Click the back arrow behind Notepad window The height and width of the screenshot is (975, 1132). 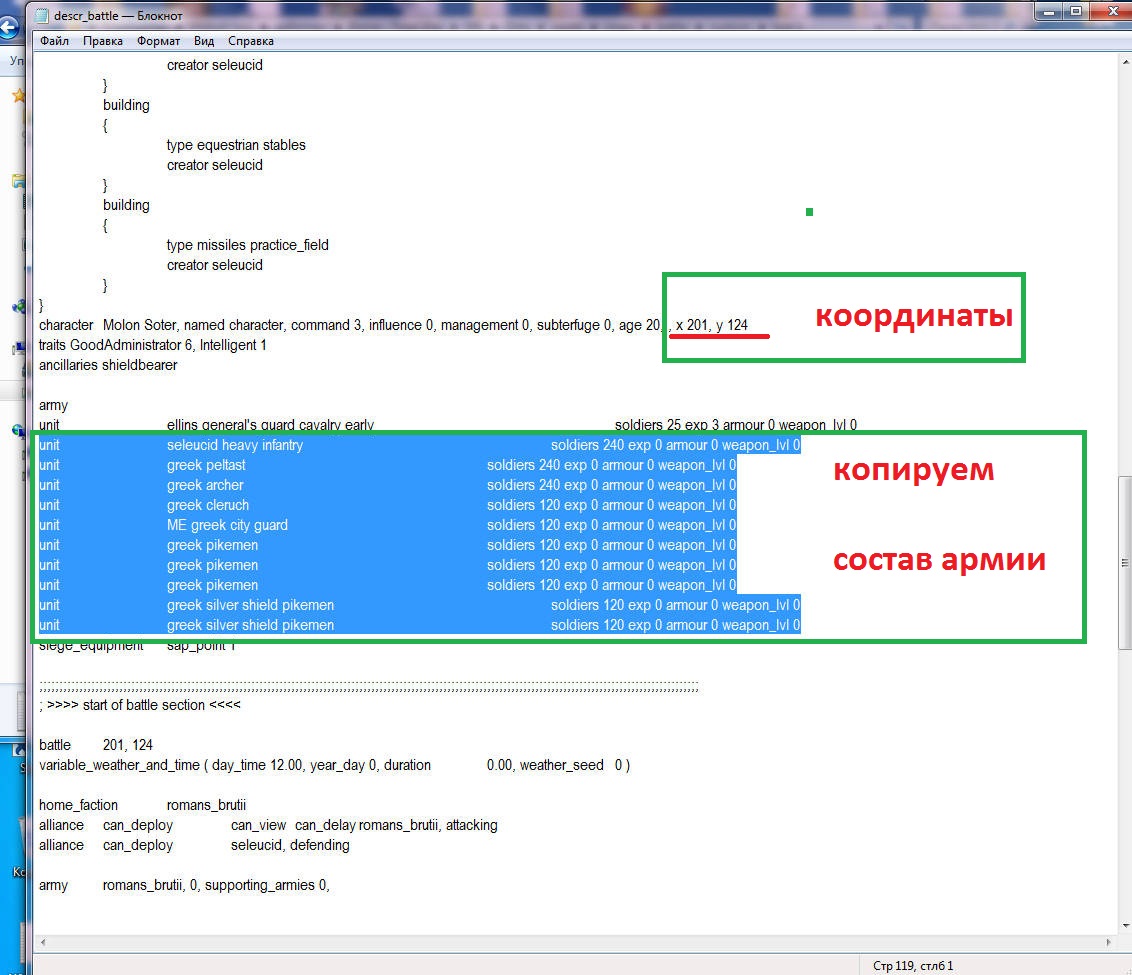pos(9,30)
